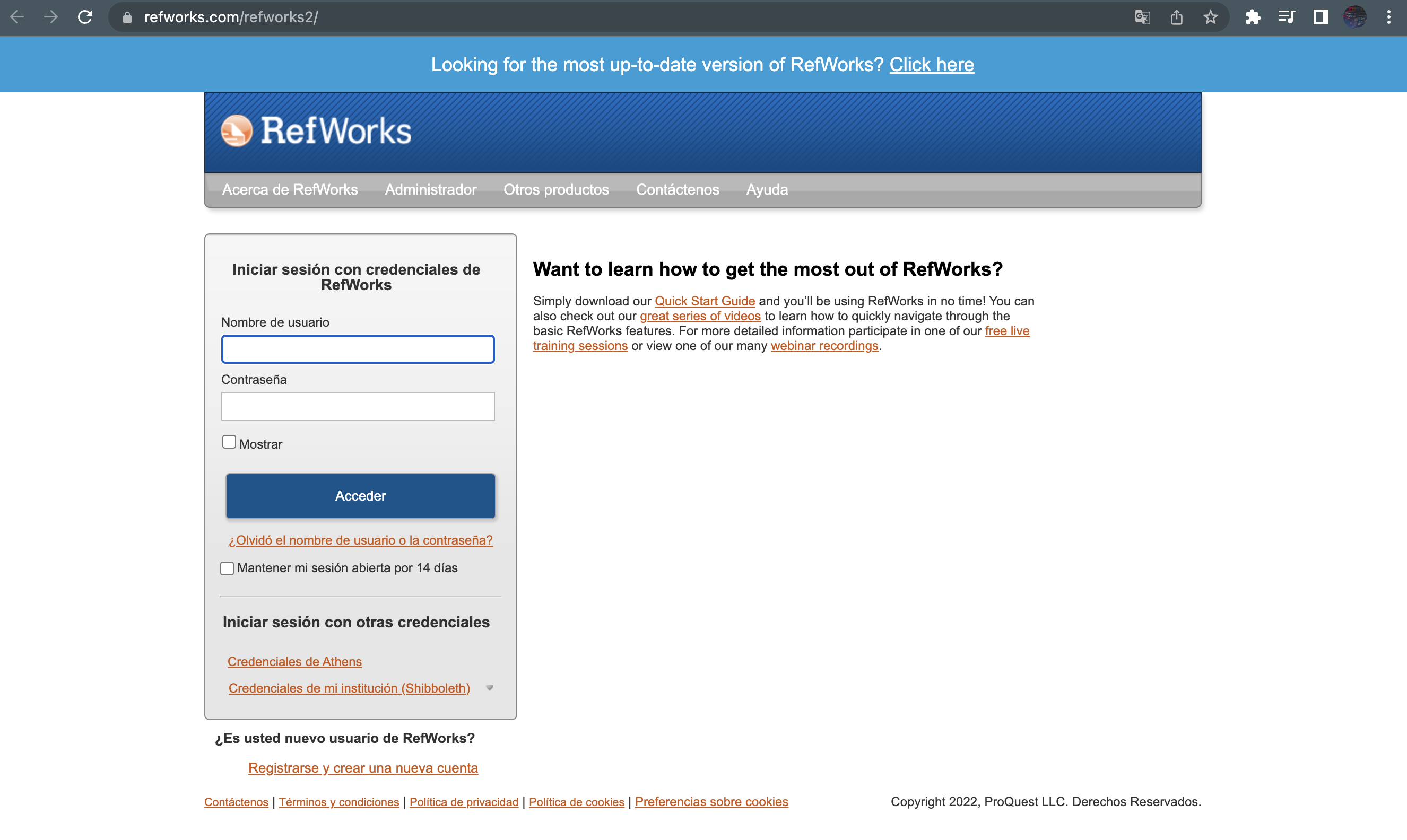This screenshot has height=840, width=1407.
Task: Click the heading 'Iniciar sesión con otras credenciales'
Action: click(x=356, y=622)
